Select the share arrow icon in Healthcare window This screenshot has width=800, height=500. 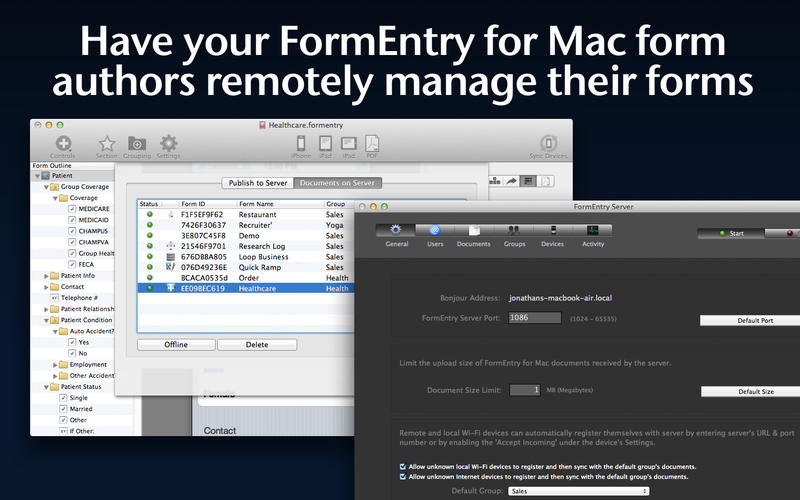click(511, 181)
